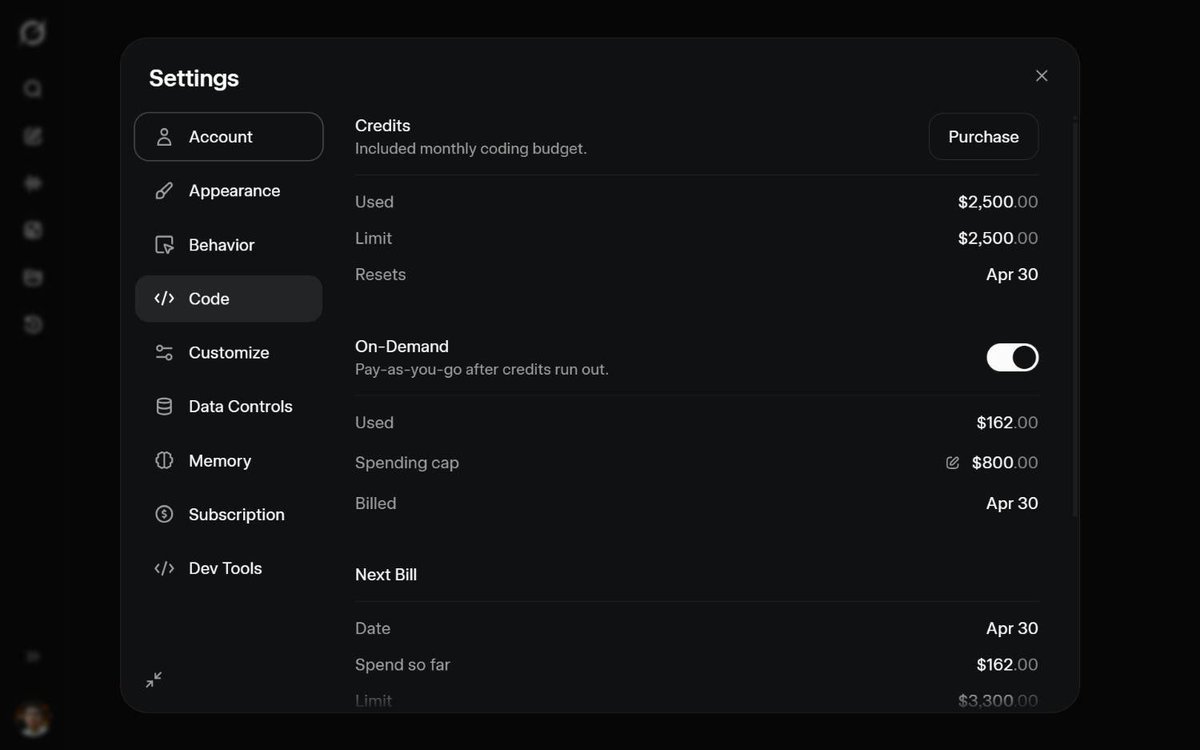Click the $800.00 spending cap value
The height and width of the screenshot is (750, 1200).
[x=1005, y=463]
